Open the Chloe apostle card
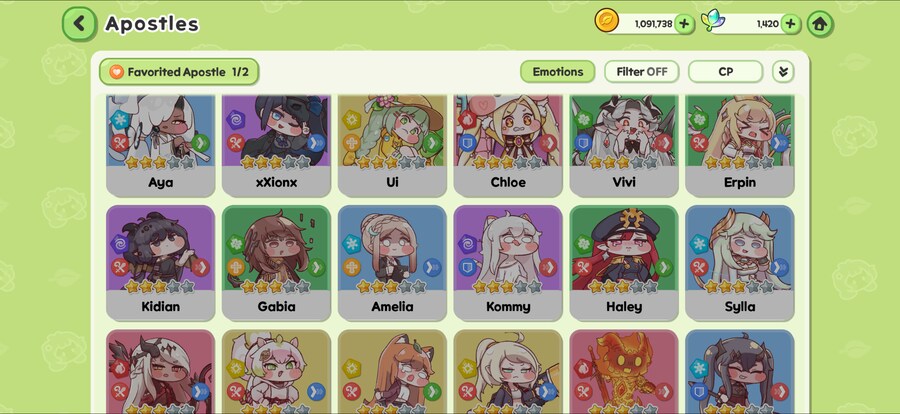 [508, 146]
